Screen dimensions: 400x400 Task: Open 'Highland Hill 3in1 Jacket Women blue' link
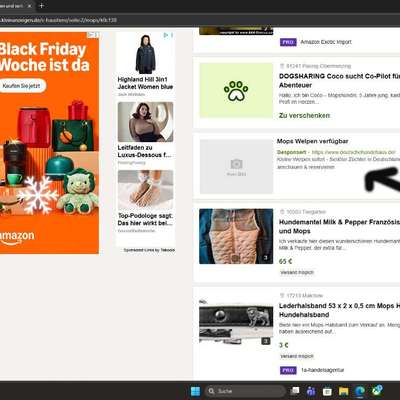[145, 83]
